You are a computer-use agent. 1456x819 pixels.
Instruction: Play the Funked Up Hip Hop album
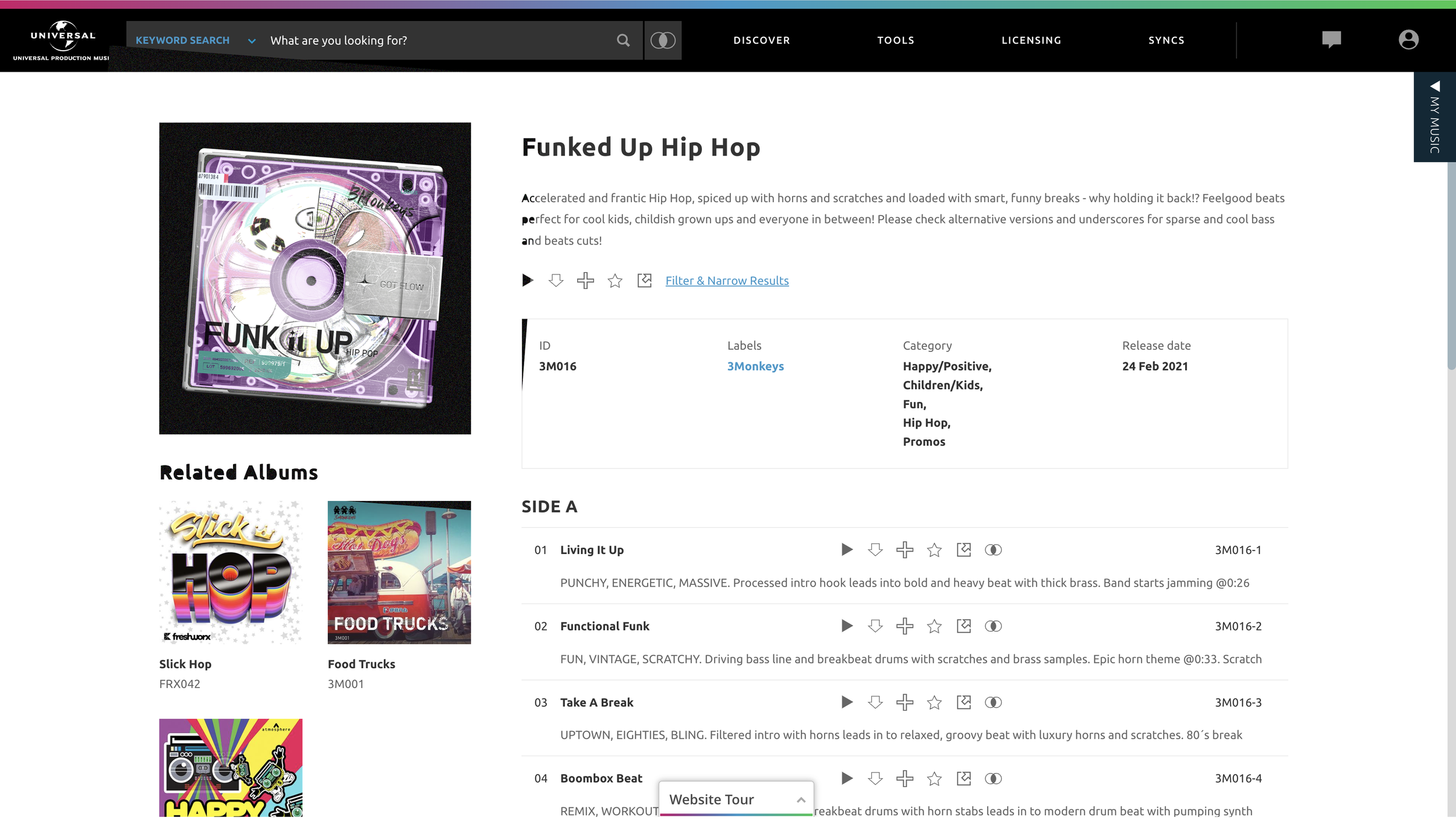click(528, 280)
